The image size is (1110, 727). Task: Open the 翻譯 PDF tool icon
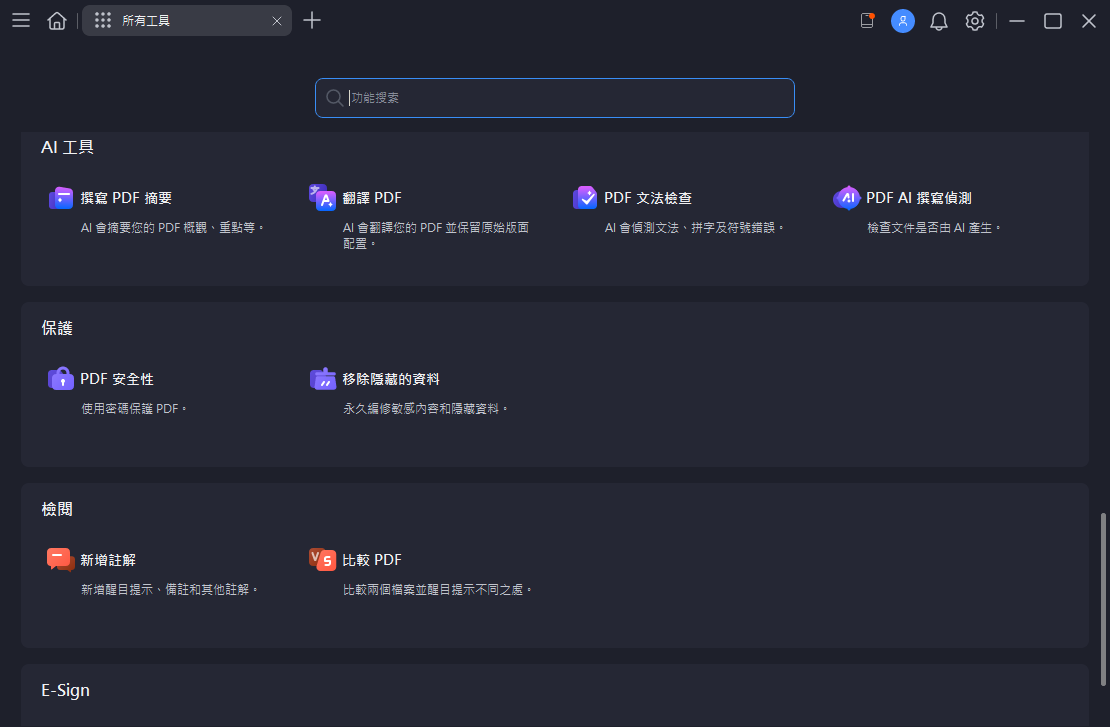(x=322, y=198)
